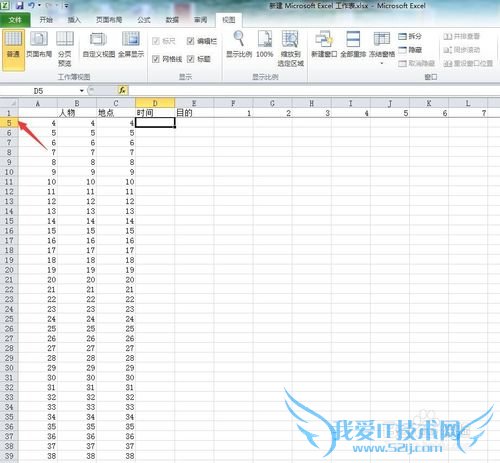The height and width of the screenshot is (463, 500).
Task: Activate 全屏显示 full screen mode
Action: pyautogui.click(x=131, y=45)
